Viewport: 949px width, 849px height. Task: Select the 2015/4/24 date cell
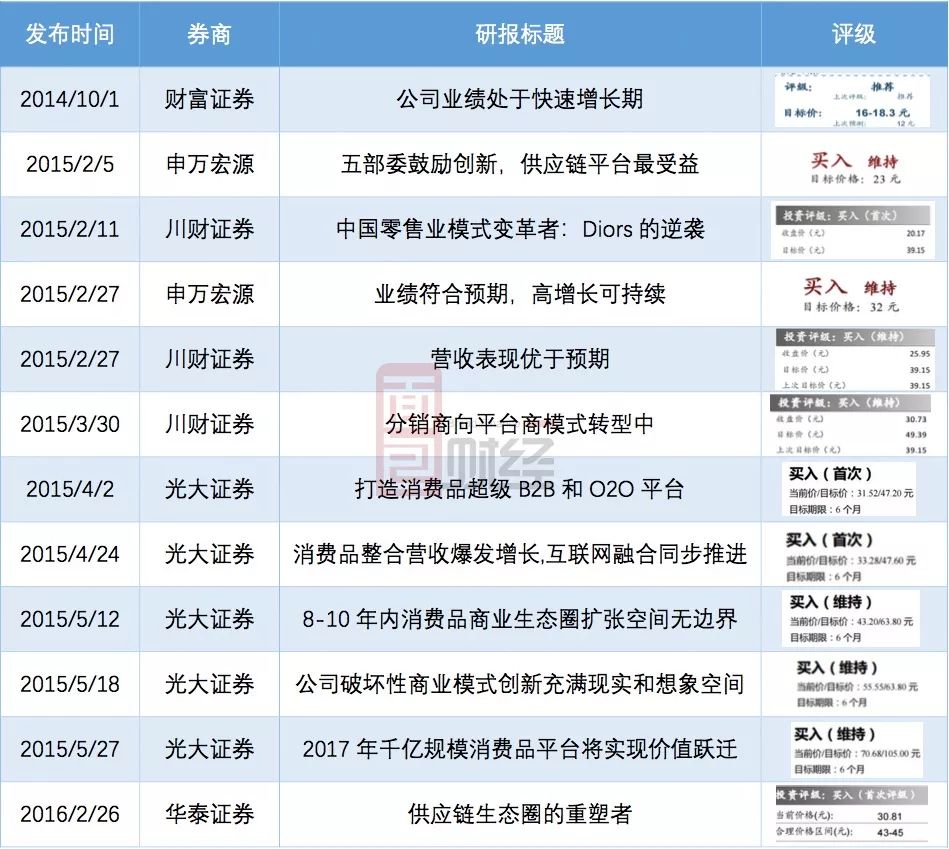pos(70,554)
